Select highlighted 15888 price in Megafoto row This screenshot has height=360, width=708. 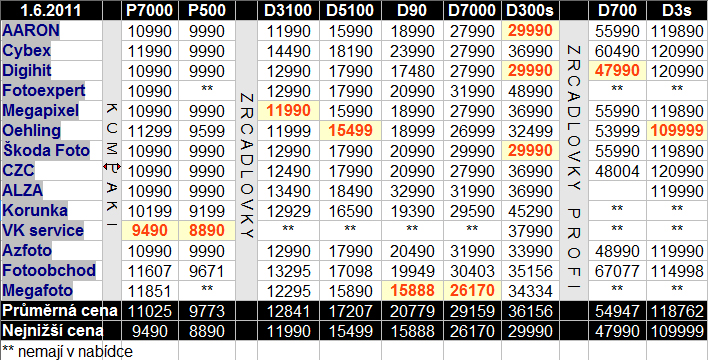point(412,290)
